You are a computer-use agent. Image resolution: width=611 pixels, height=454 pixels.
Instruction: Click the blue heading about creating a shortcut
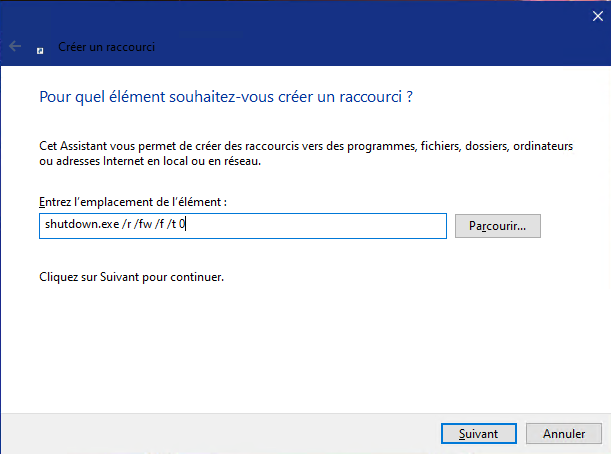[x=226, y=97]
